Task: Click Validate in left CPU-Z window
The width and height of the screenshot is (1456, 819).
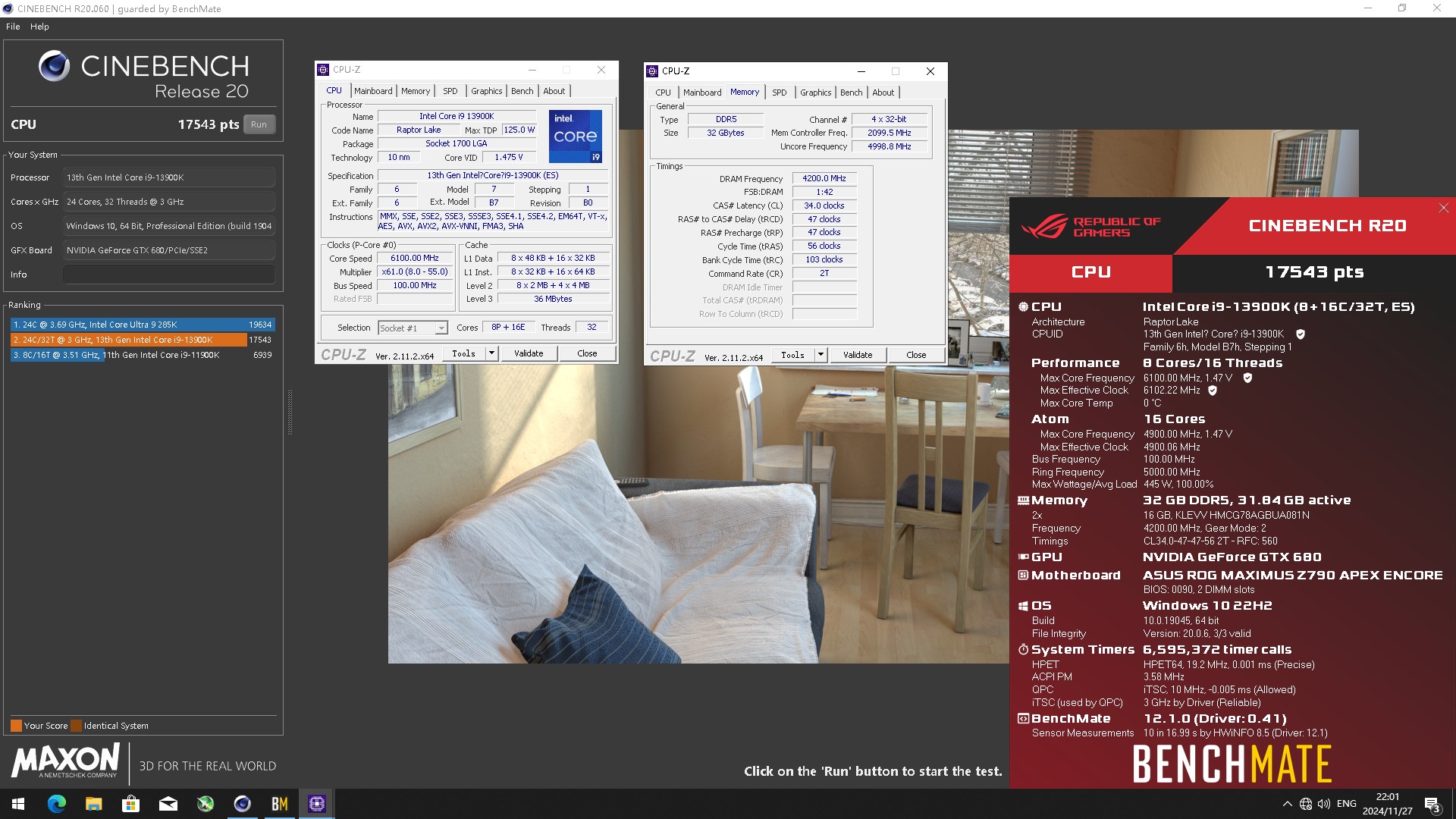Action: pos(529,353)
